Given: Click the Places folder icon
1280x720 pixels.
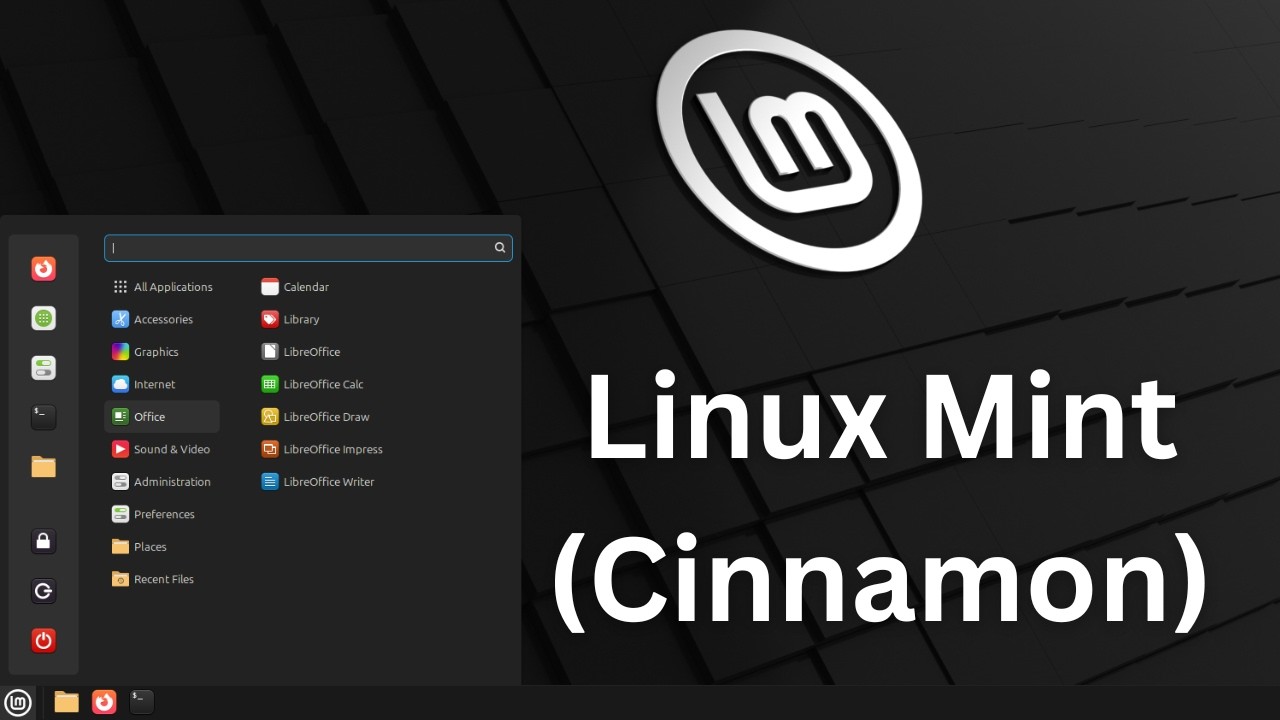Looking at the screenshot, I should [x=120, y=547].
